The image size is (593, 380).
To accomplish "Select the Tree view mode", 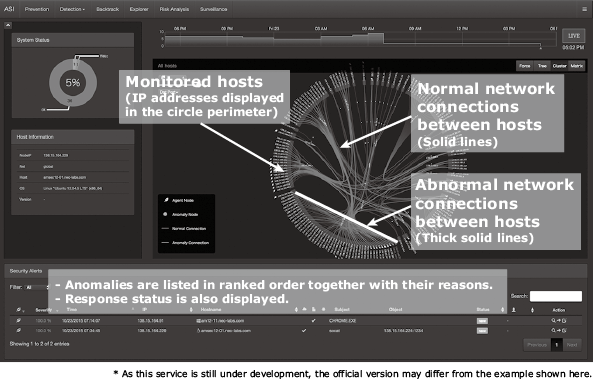I will pyautogui.click(x=542, y=66).
